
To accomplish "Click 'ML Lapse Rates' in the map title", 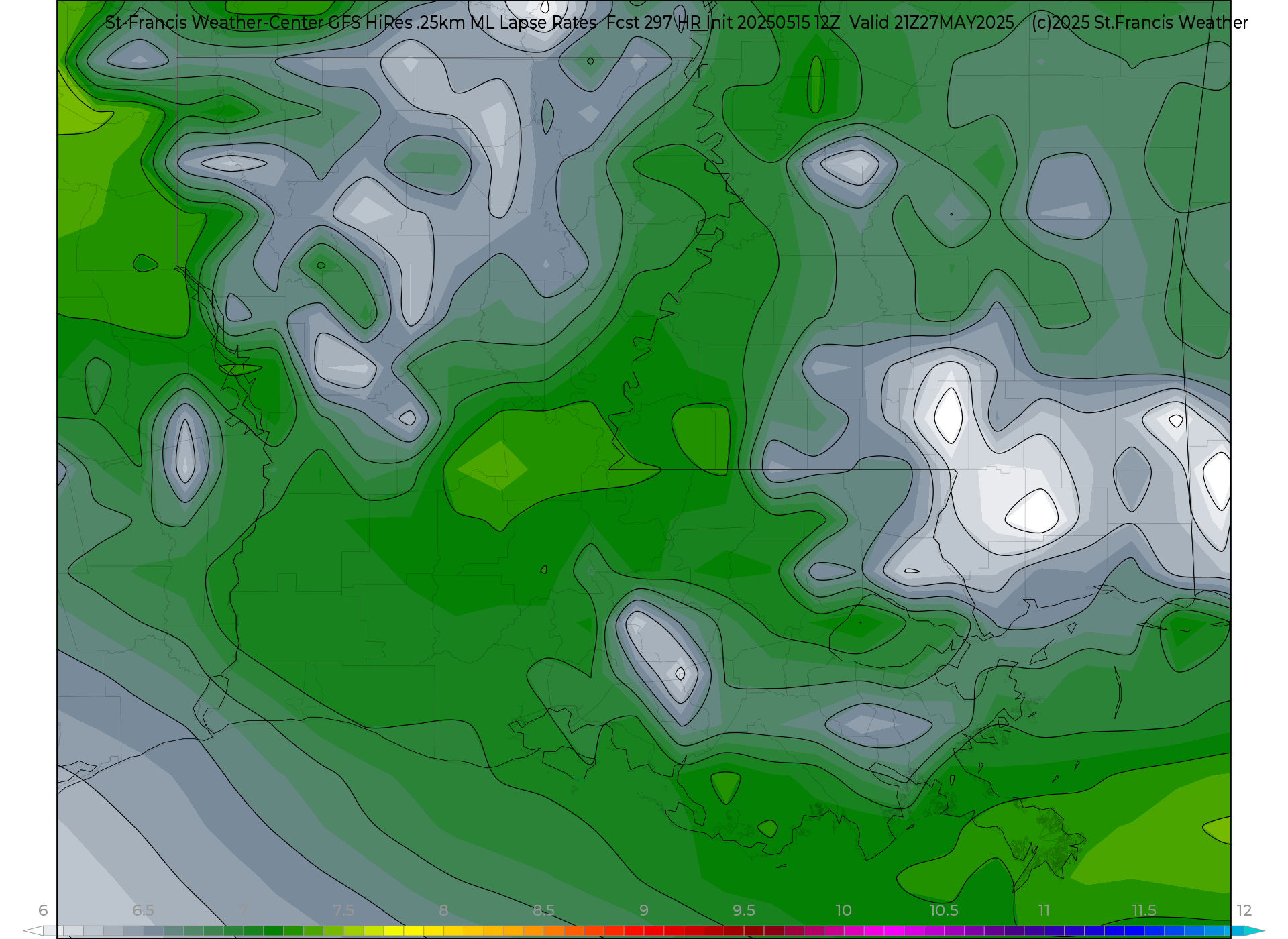I will [x=533, y=23].
